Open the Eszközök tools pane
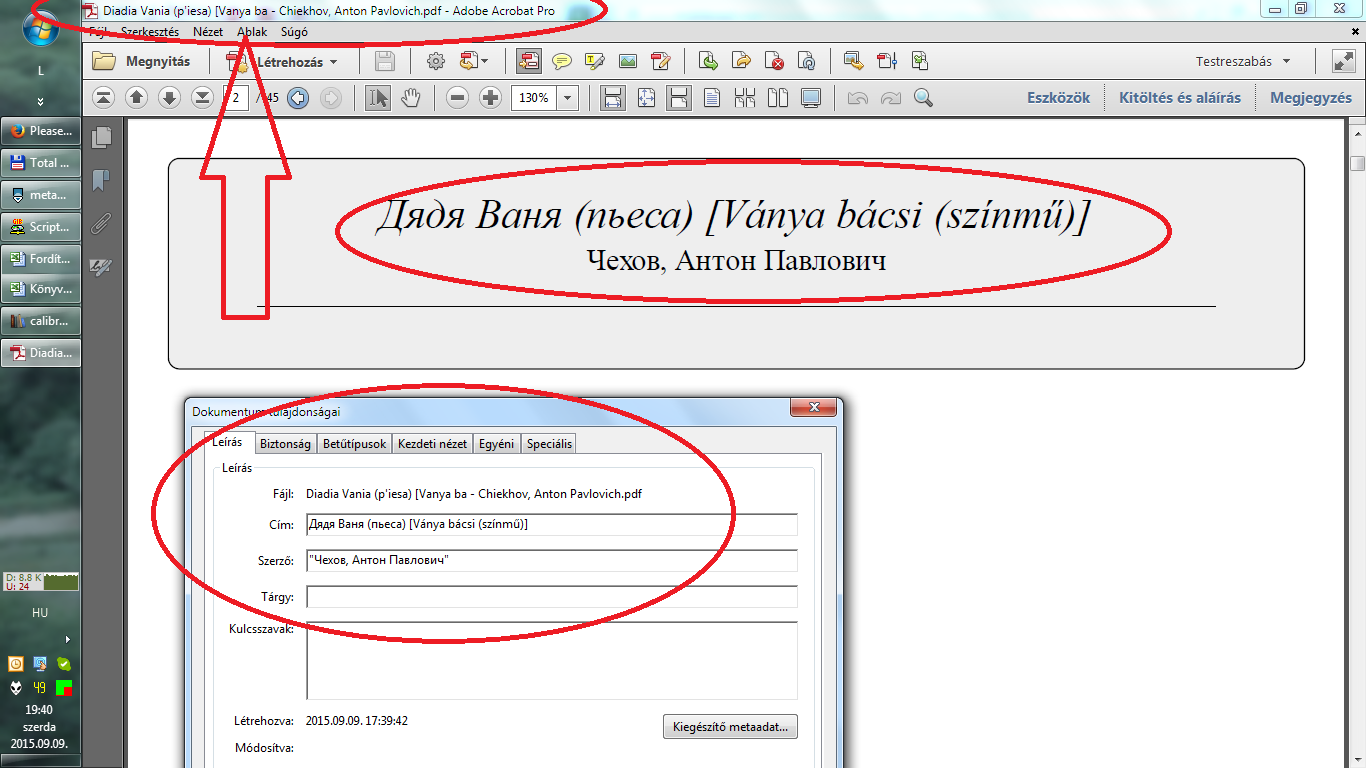The height and width of the screenshot is (768, 1366). click(1059, 98)
